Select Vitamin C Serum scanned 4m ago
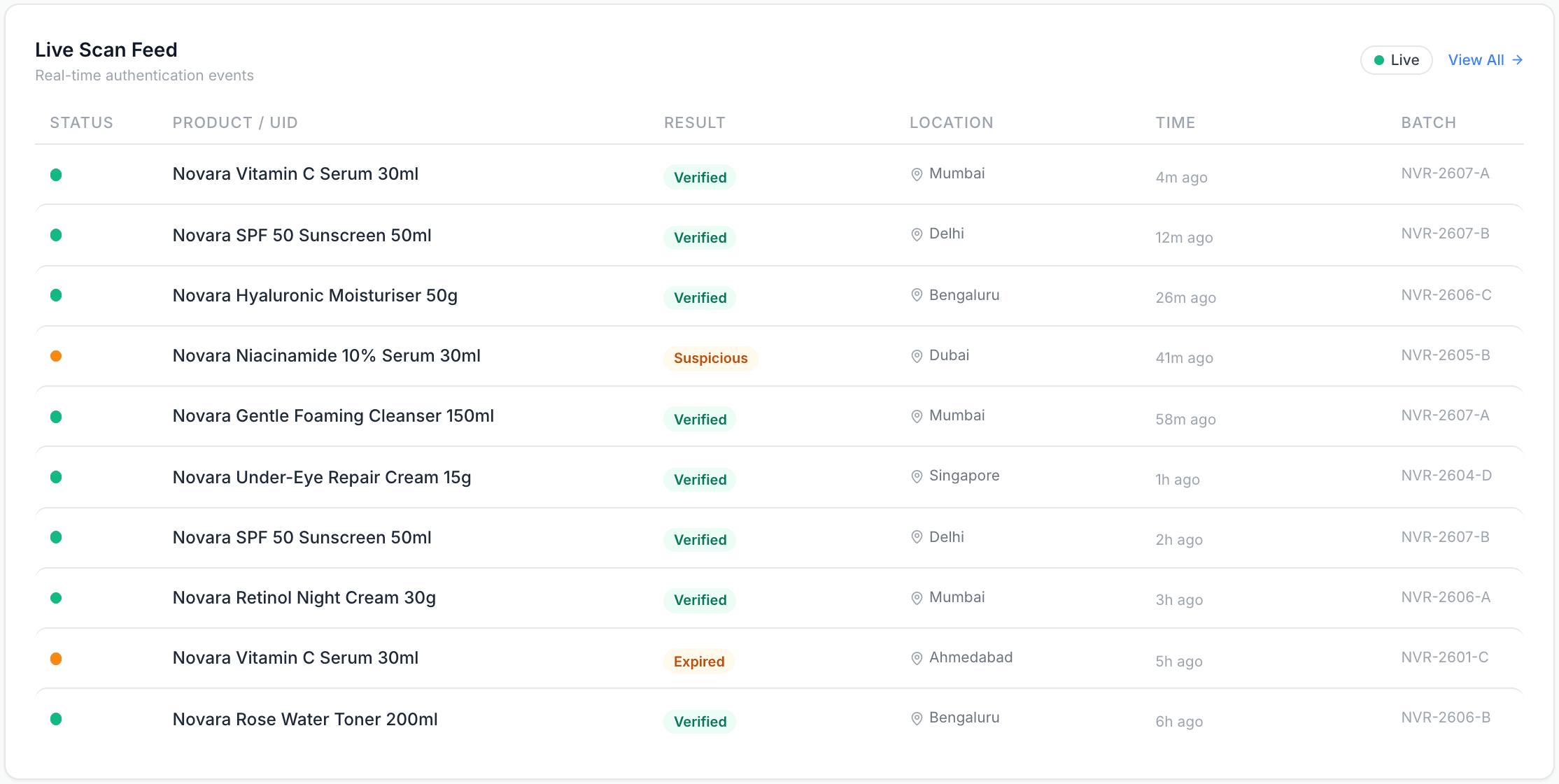1559x784 pixels. [x=295, y=173]
